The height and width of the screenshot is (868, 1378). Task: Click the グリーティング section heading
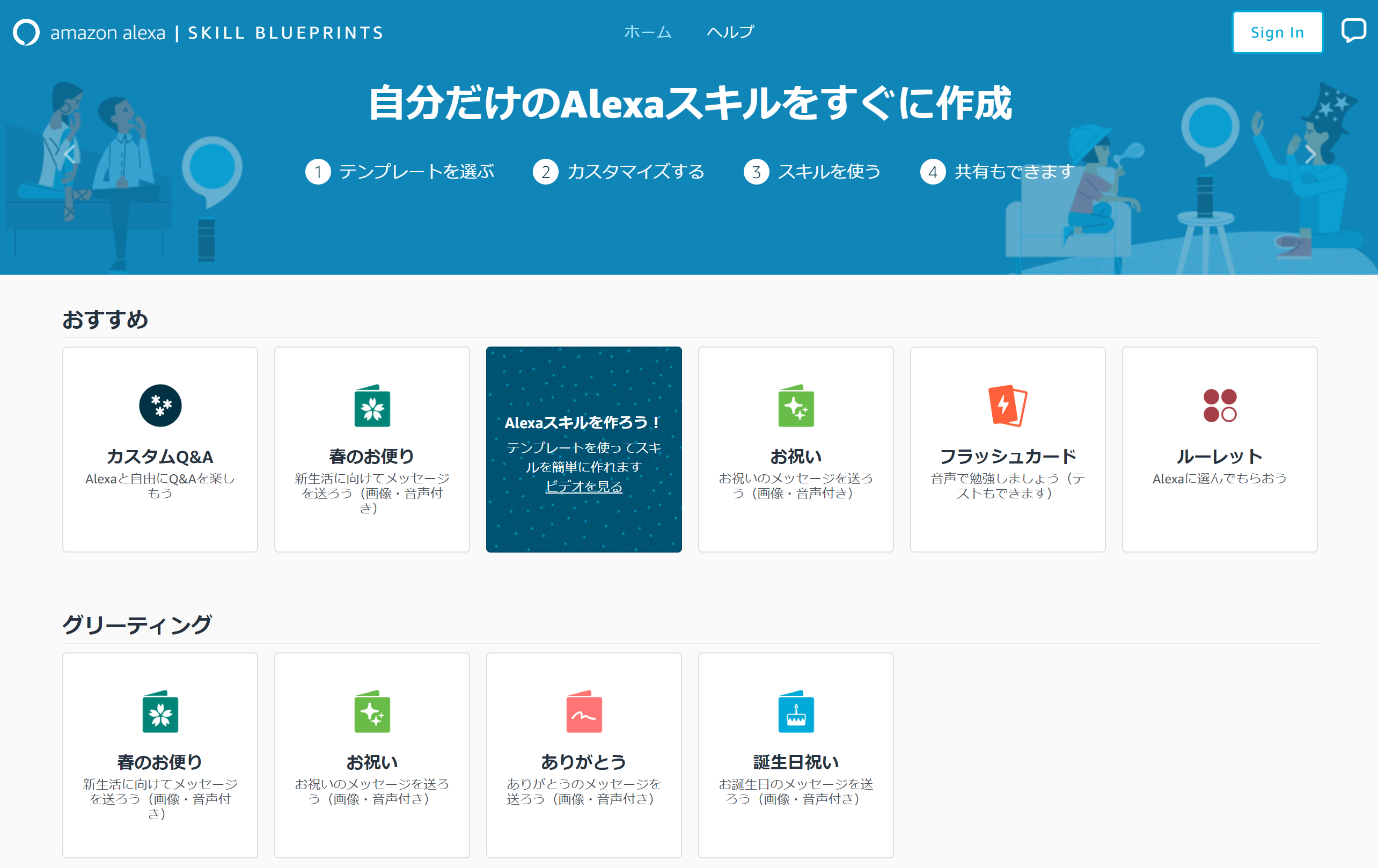(137, 624)
